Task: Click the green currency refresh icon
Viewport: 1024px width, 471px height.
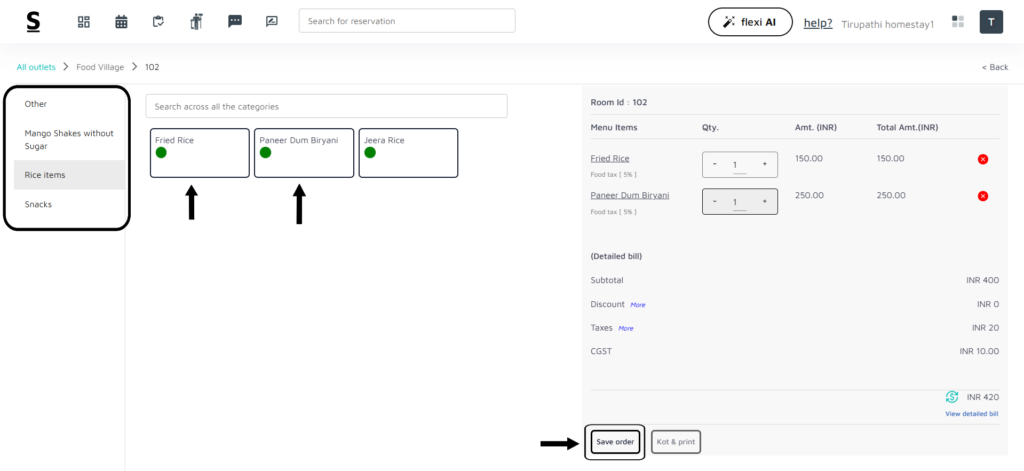Action: tap(951, 397)
